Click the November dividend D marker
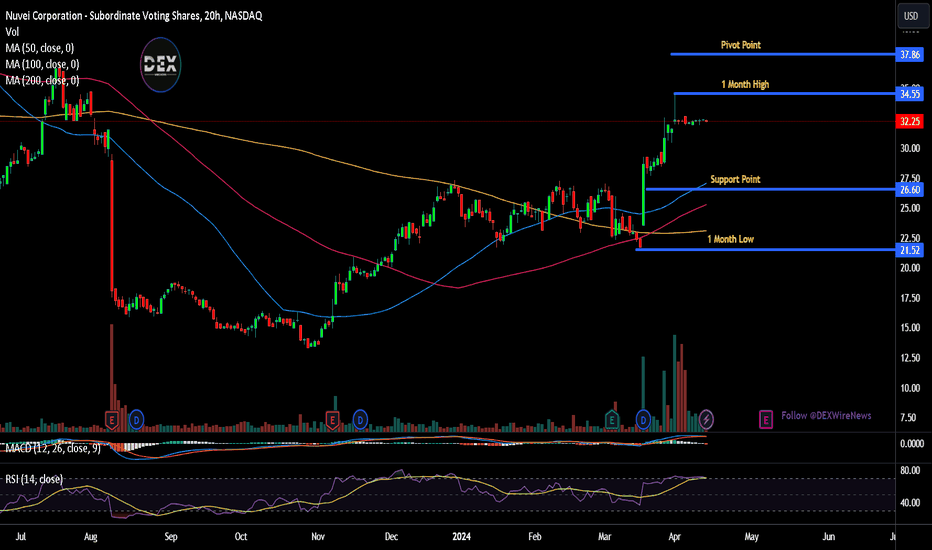Screen dimensions: 932x550 point(360,420)
